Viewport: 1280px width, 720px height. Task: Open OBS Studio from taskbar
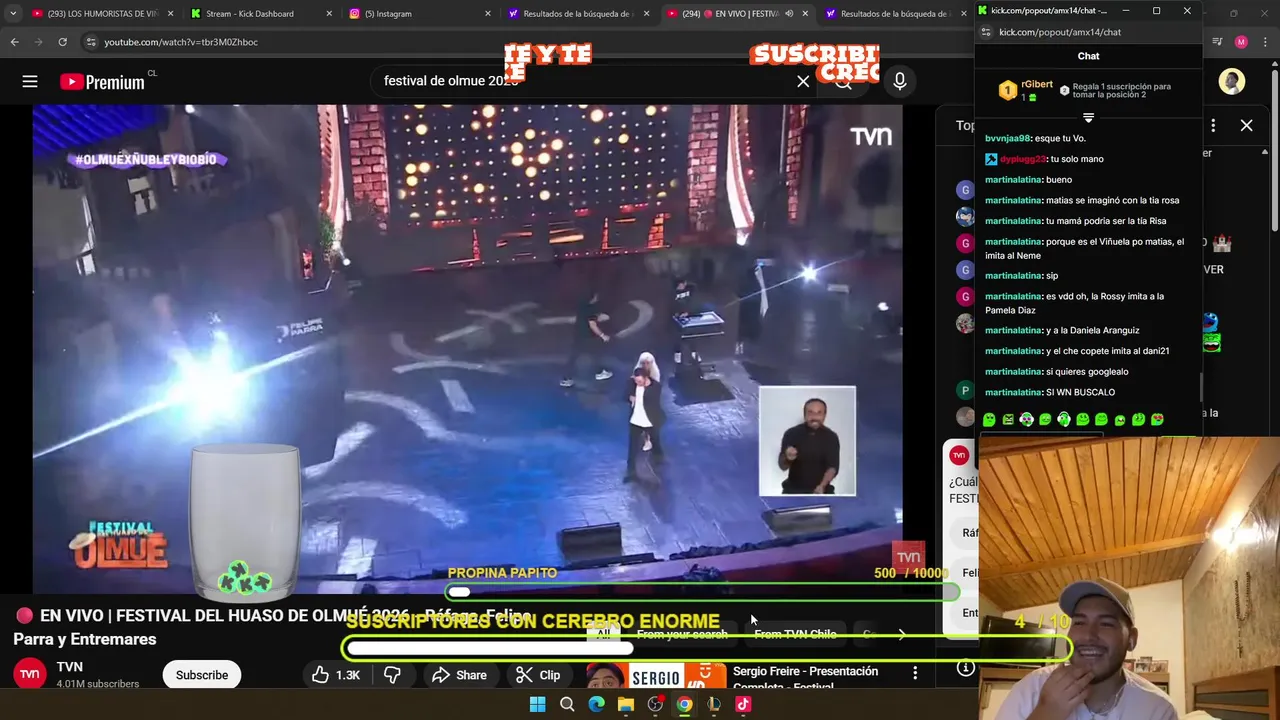pyautogui.click(x=655, y=704)
